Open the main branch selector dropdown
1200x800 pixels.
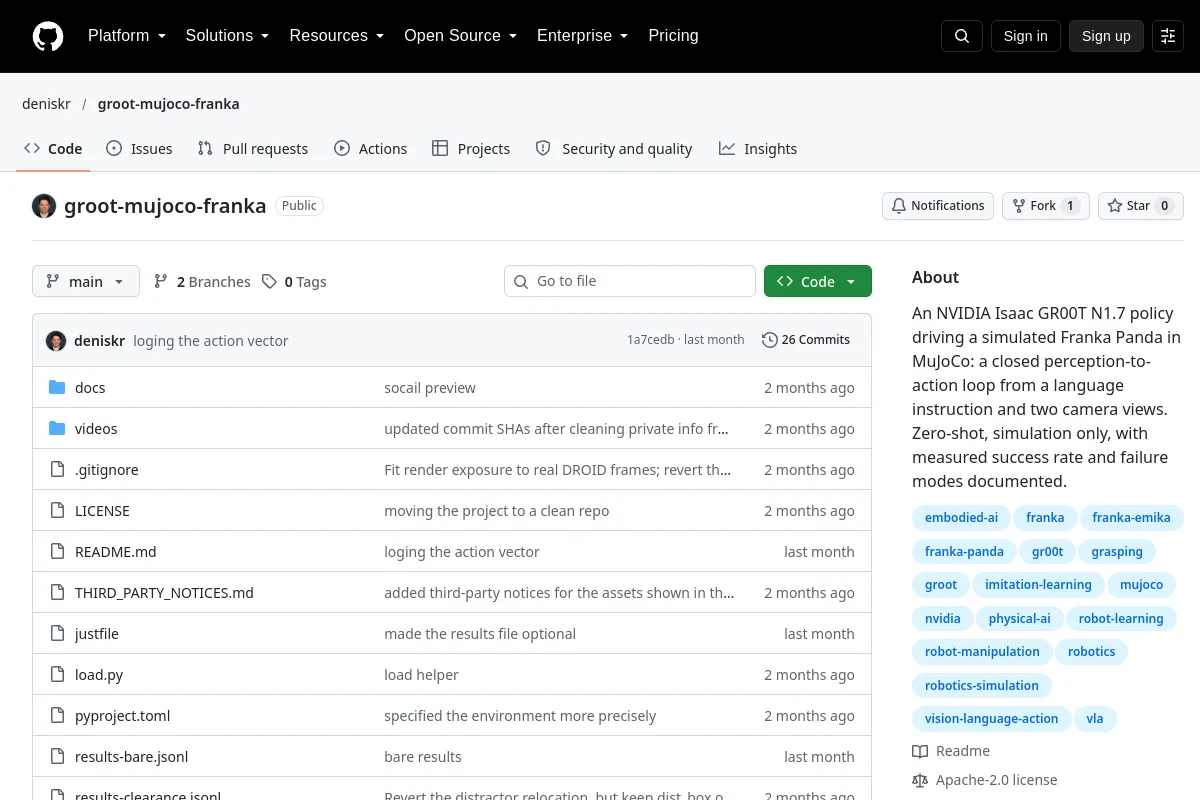pyautogui.click(x=86, y=282)
